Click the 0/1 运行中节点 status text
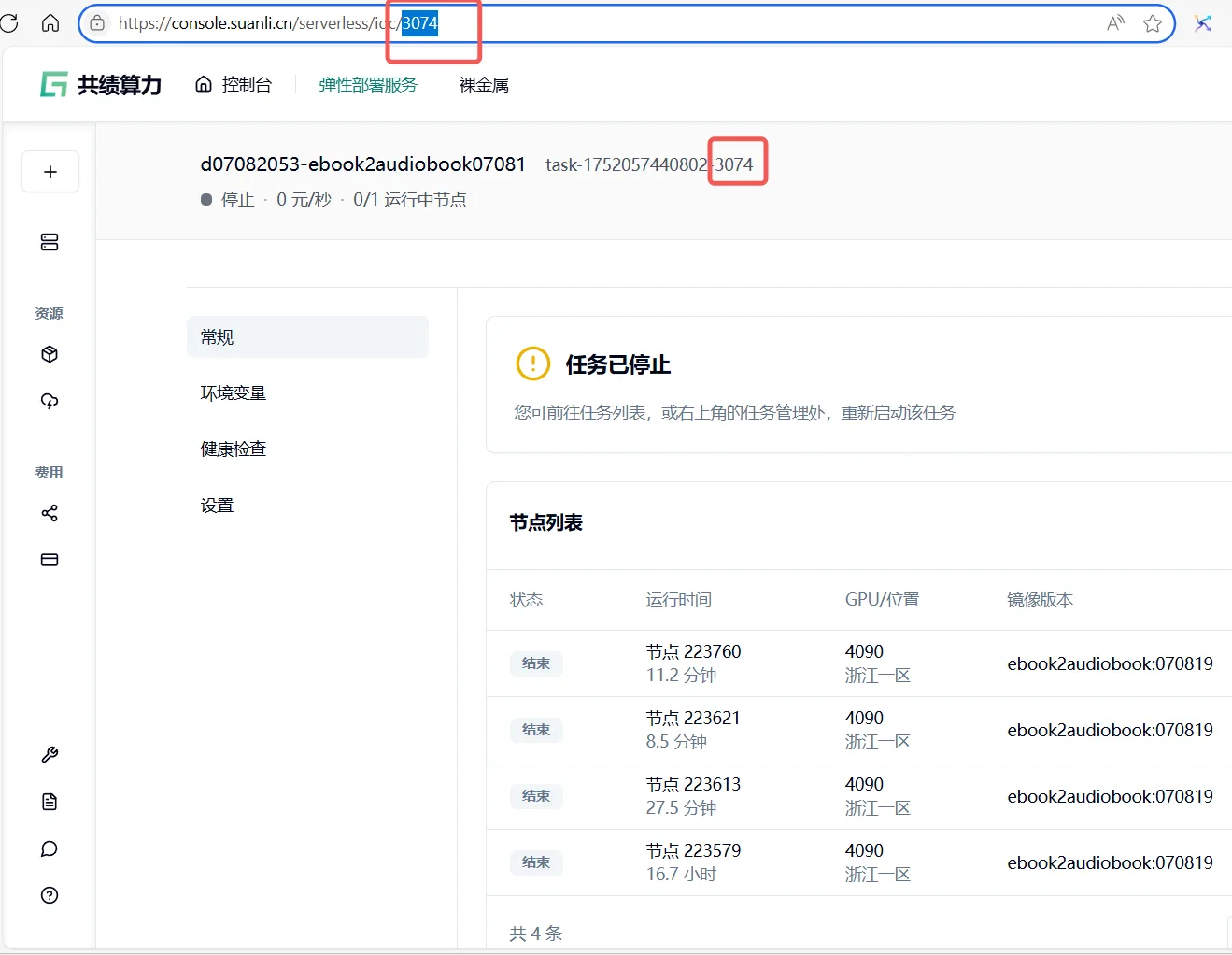 [x=410, y=200]
